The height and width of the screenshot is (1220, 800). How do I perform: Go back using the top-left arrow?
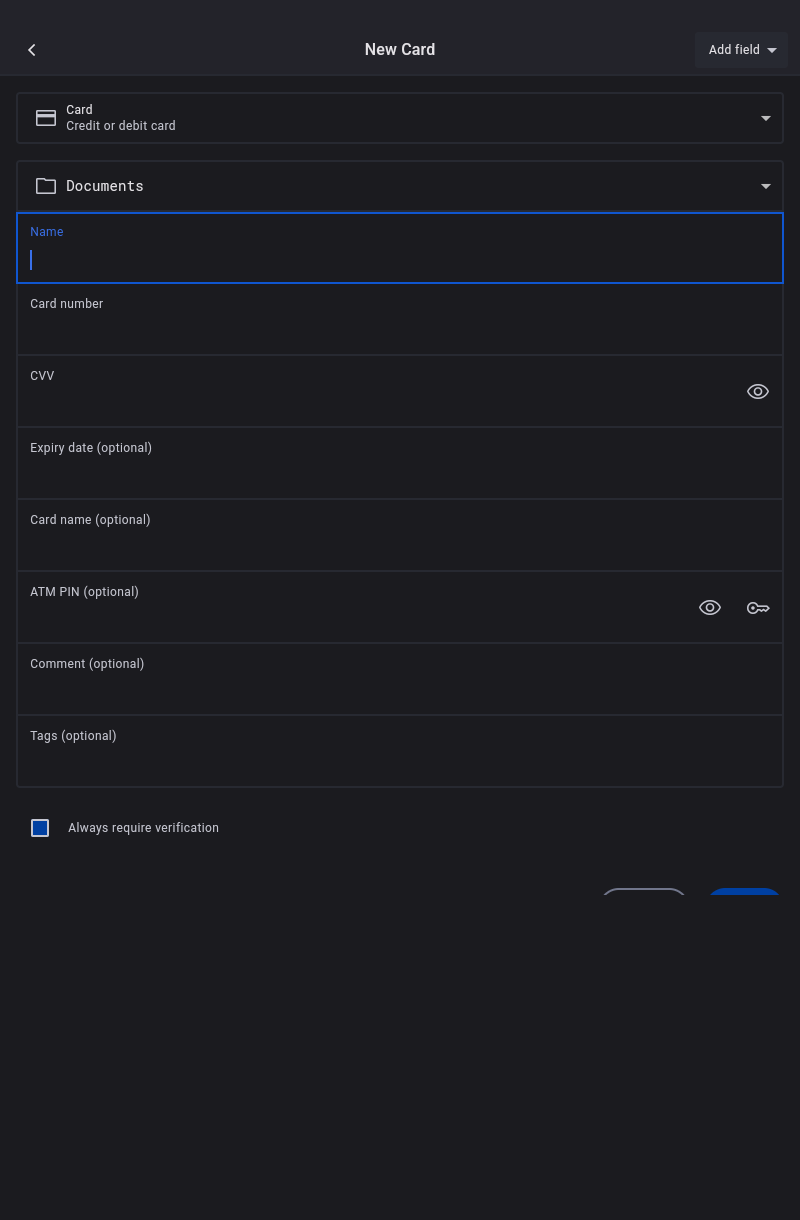(x=32, y=50)
